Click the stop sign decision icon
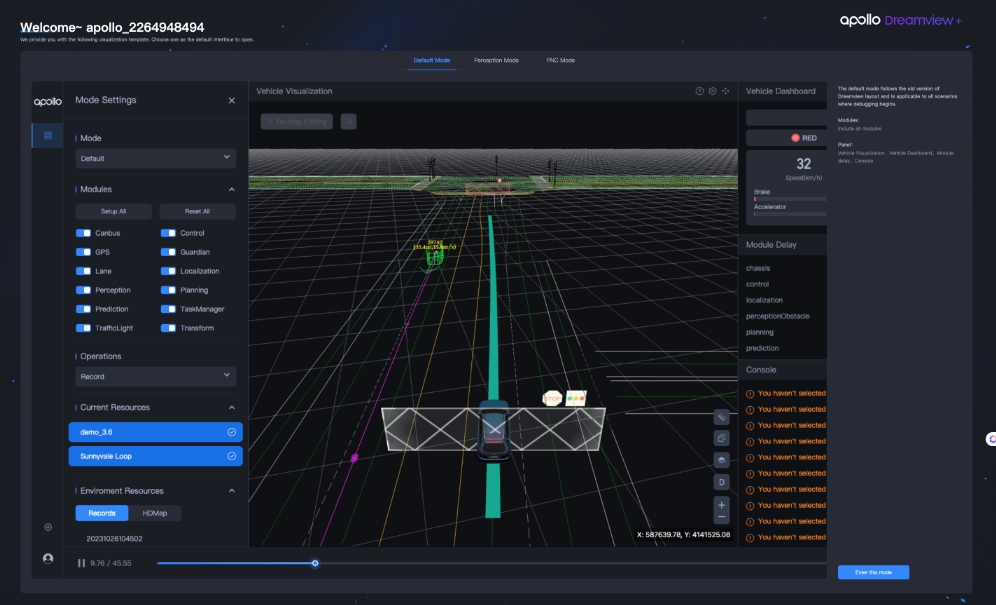 pos(553,398)
